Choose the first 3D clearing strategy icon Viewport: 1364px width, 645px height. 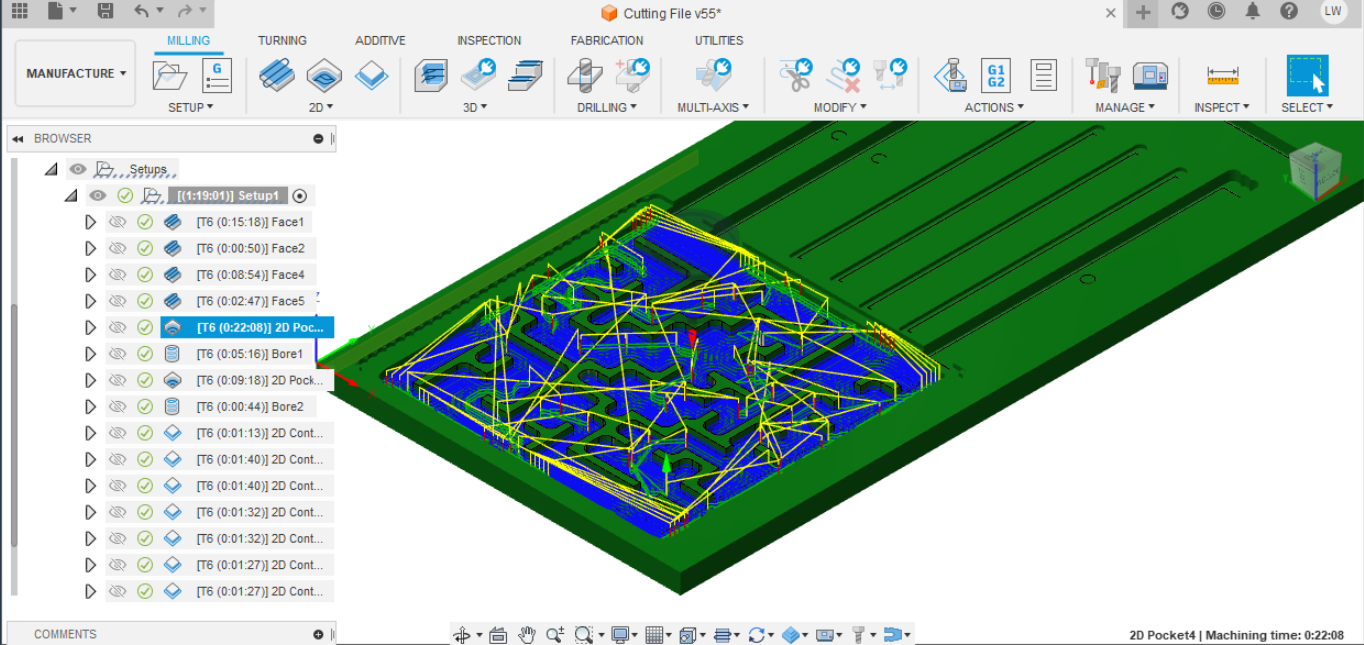(431, 75)
